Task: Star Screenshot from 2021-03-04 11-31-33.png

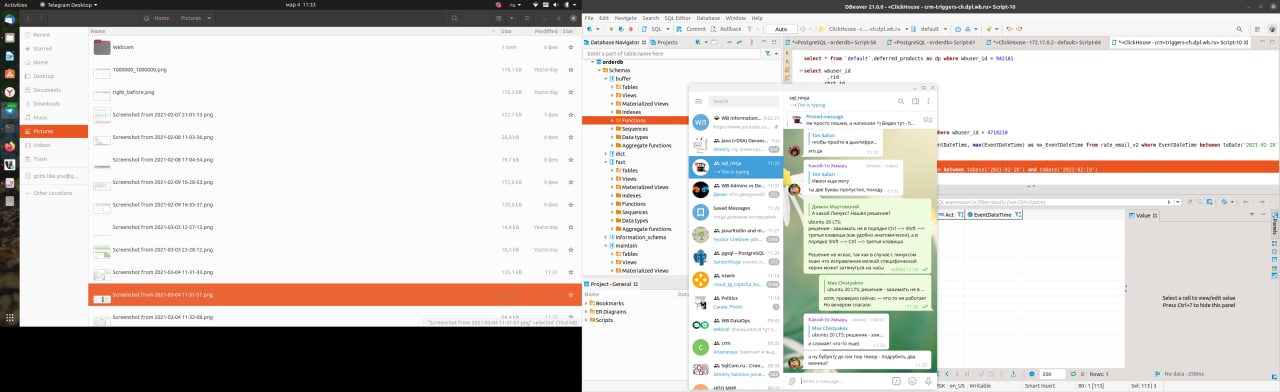Action: click(x=570, y=272)
